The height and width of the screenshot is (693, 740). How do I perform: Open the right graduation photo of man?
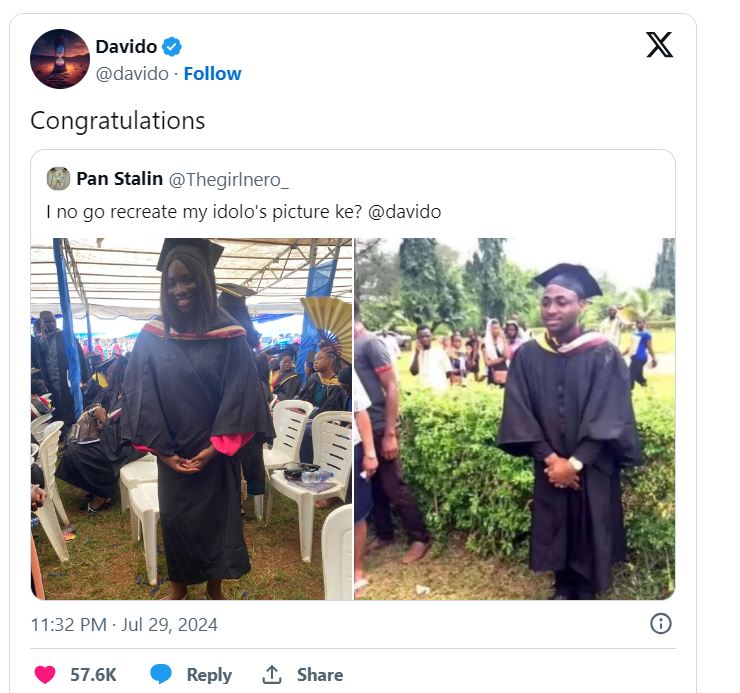pyautogui.click(x=515, y=418)
